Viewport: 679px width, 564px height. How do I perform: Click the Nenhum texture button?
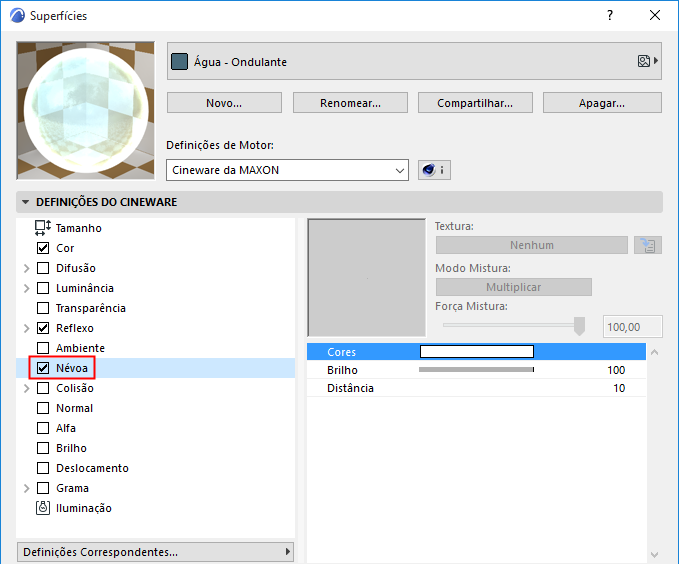pyautogui.click(x=532, y=245)
